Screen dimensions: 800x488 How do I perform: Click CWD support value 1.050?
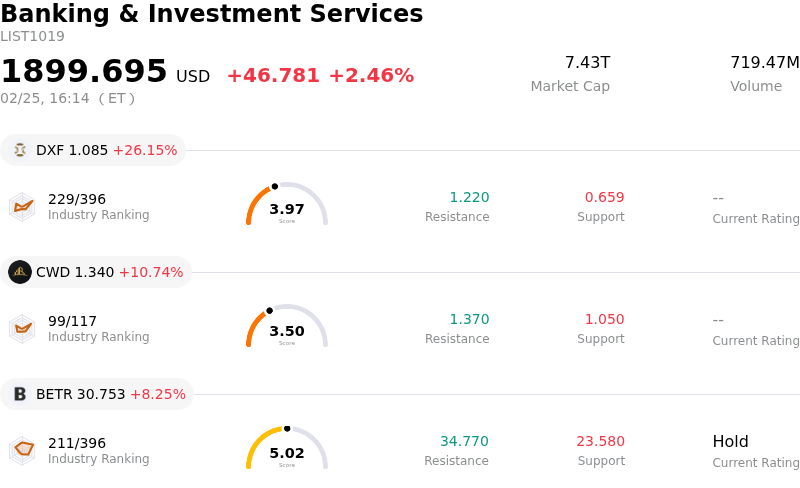pyautogui.click(x=604, y=319)
